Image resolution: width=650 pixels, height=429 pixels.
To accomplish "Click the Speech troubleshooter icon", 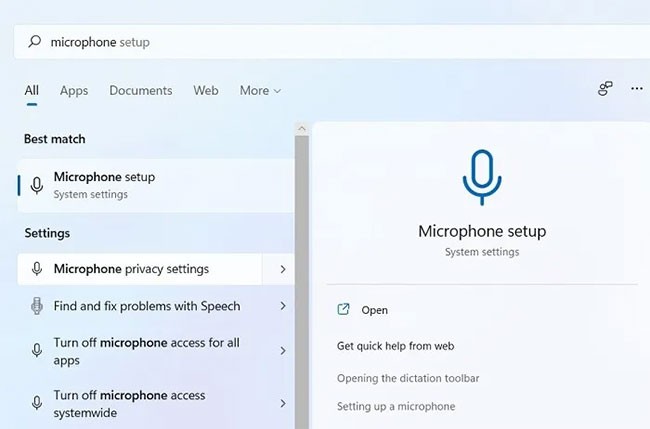I will coord(37,306).
